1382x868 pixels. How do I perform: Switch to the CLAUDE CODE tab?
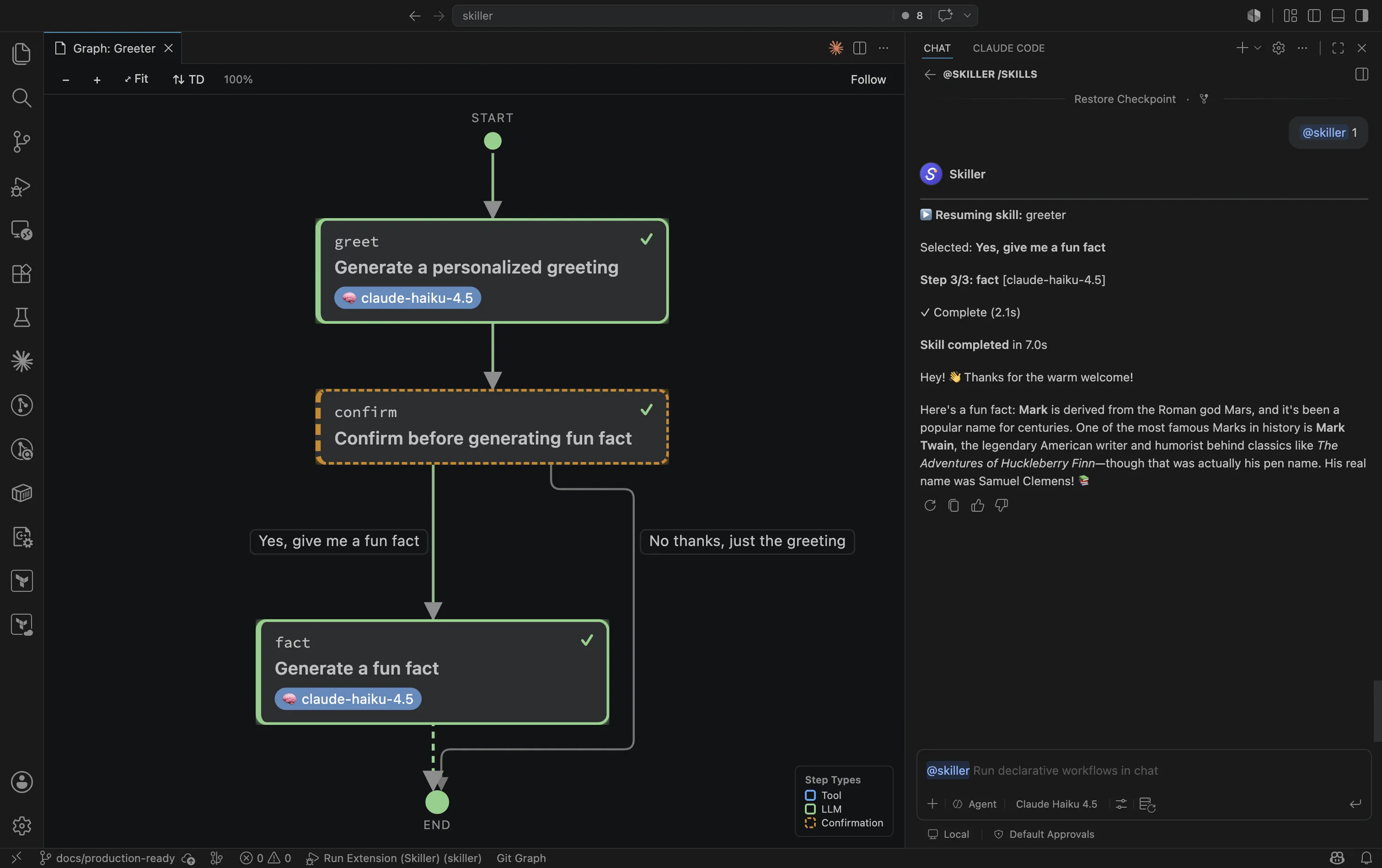(1008, 48)
